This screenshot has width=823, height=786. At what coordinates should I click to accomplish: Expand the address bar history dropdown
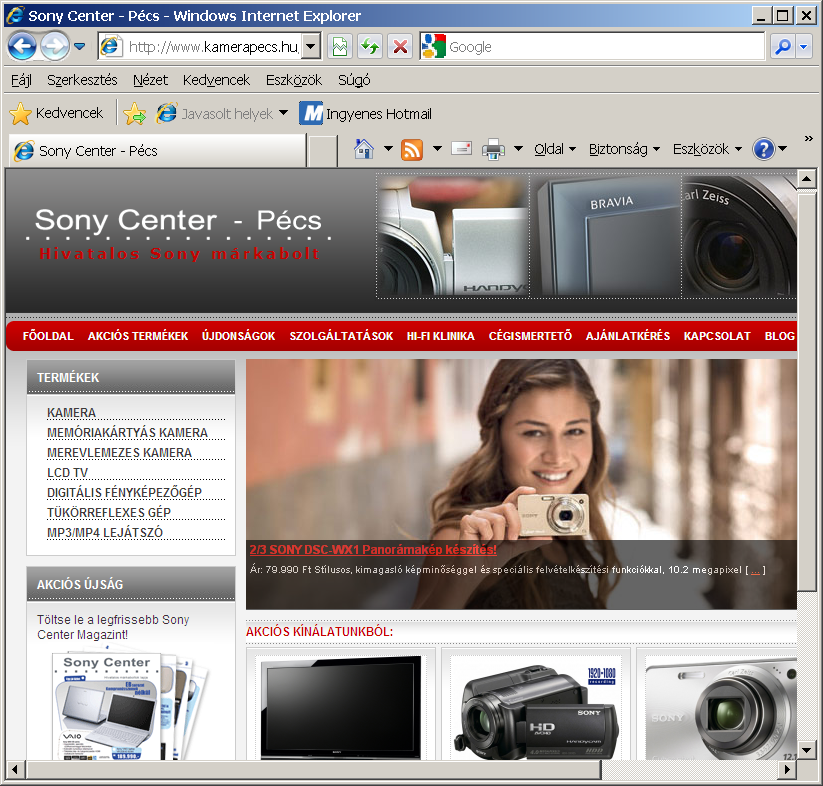pyautogui.click(x=311, y=47)
